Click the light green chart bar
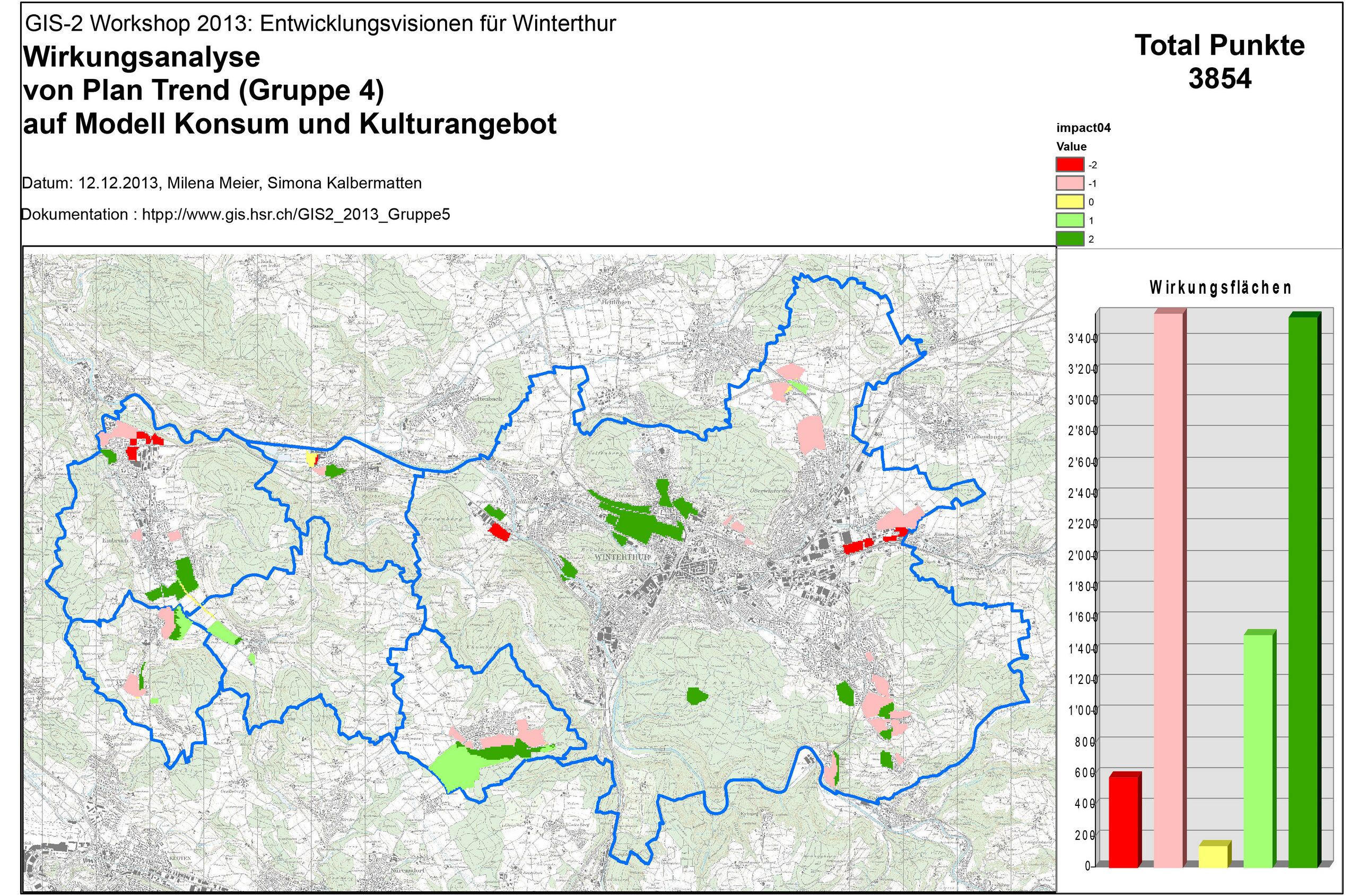Viewport: 1358px width, 896px height. point(1257,750)
